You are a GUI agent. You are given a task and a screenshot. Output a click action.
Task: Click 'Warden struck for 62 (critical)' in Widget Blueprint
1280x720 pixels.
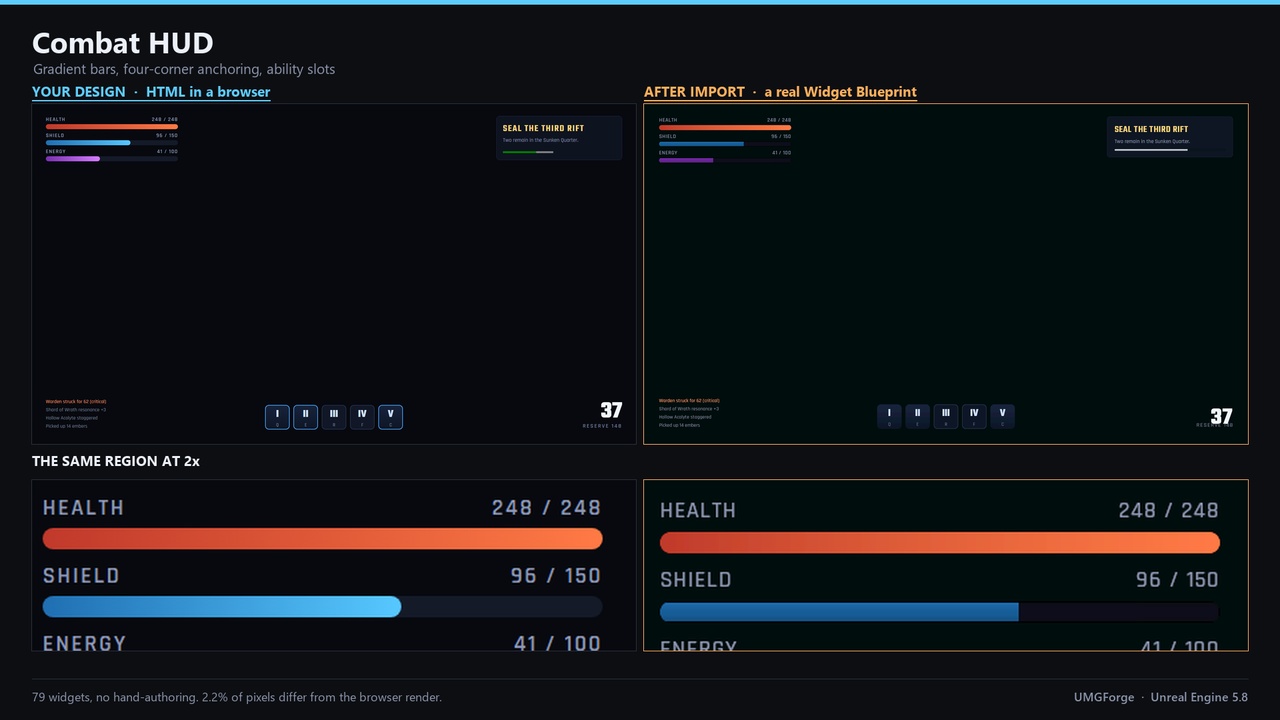pos(689,401)
